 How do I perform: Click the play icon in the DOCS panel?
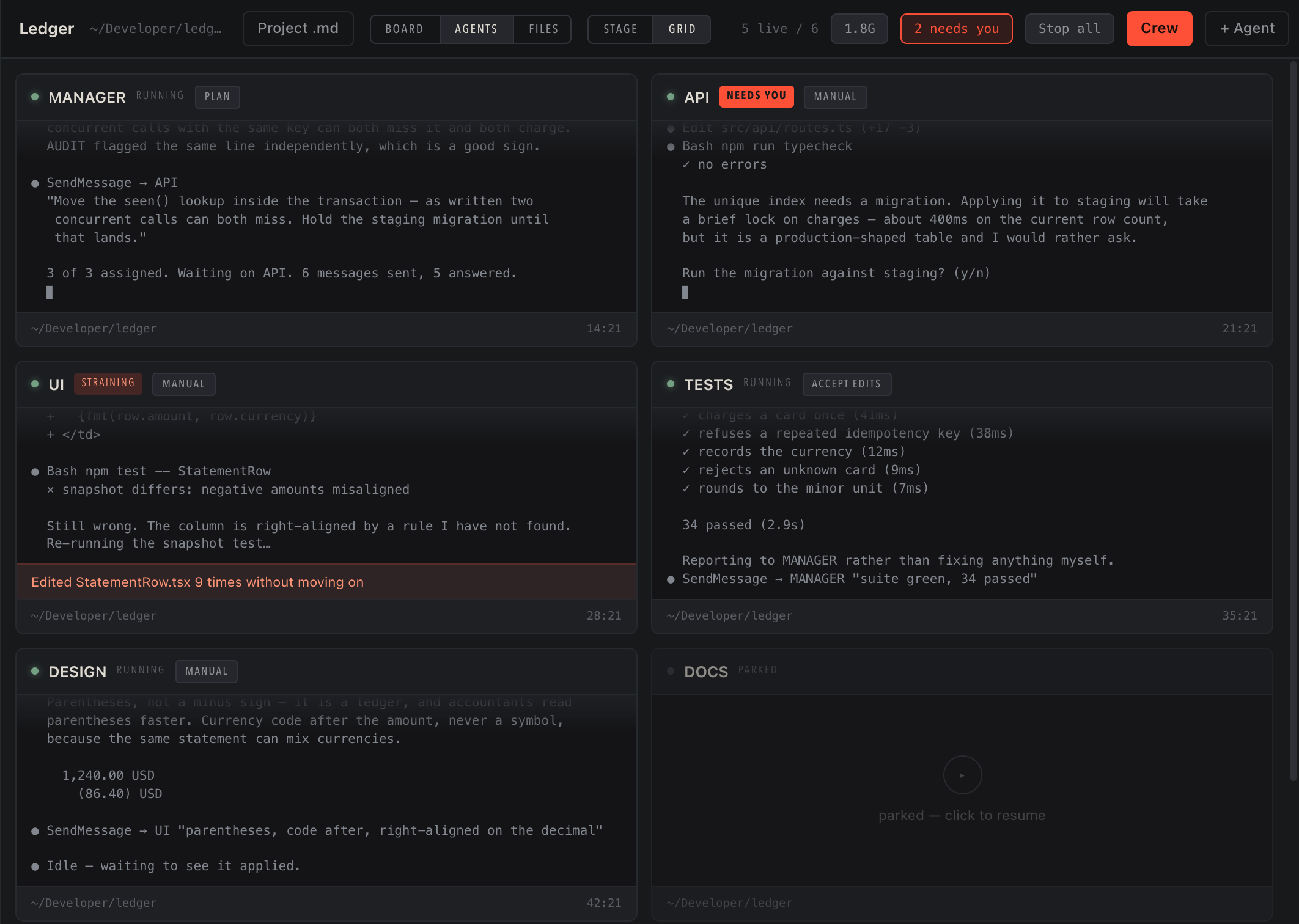click(962, 775)
